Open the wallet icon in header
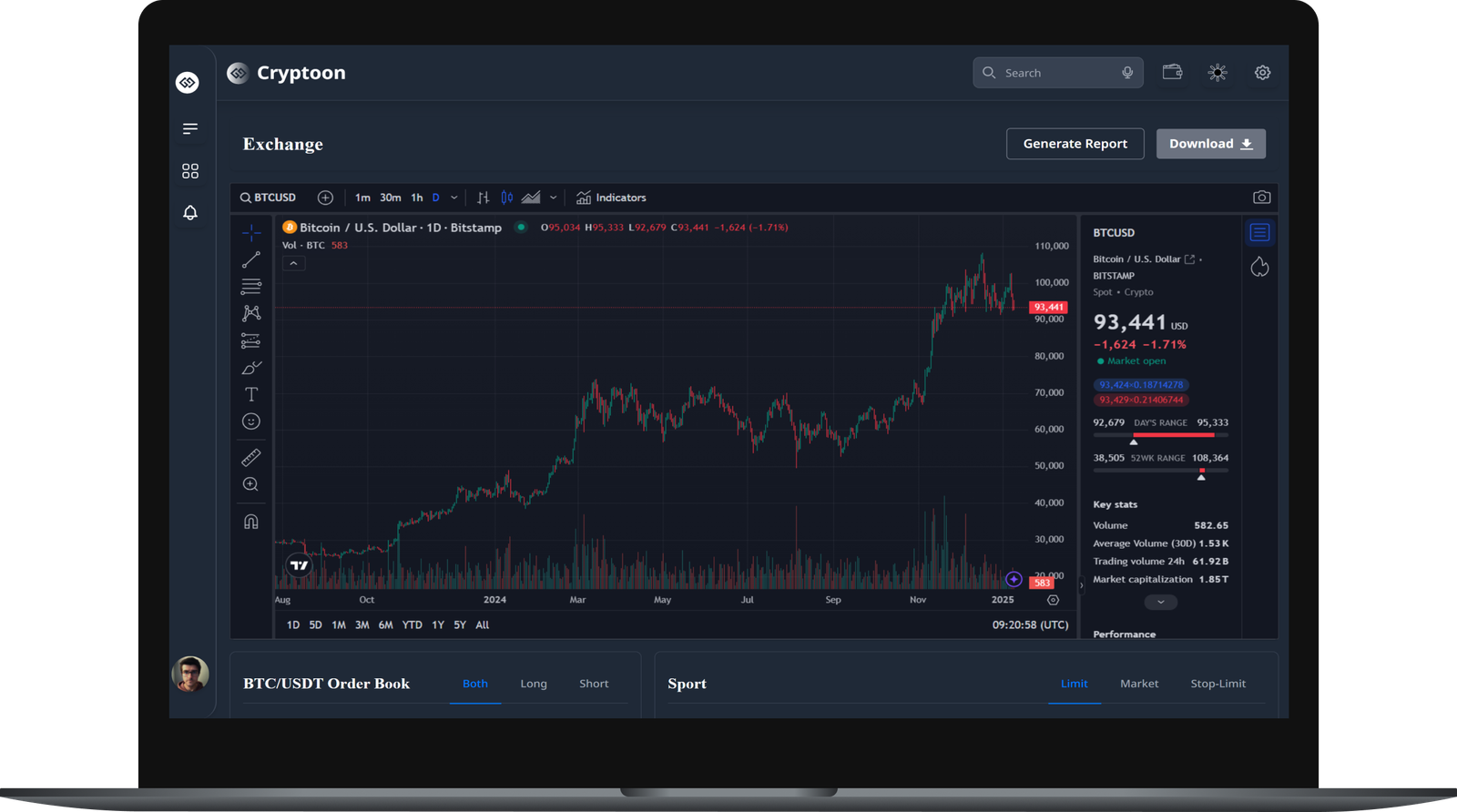 coord(1172,72)
